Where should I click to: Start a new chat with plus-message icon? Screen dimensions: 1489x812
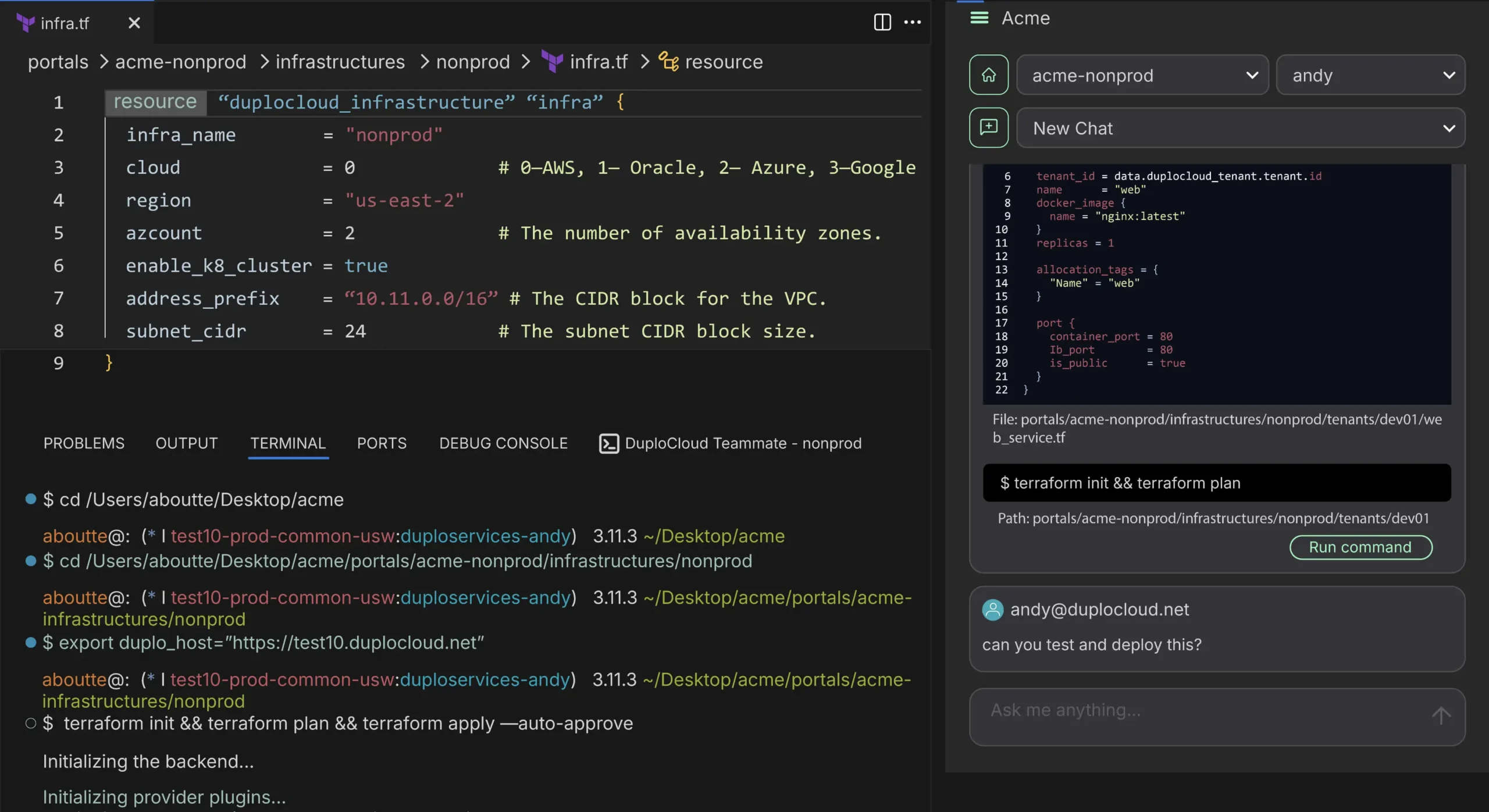click(988, 127)
